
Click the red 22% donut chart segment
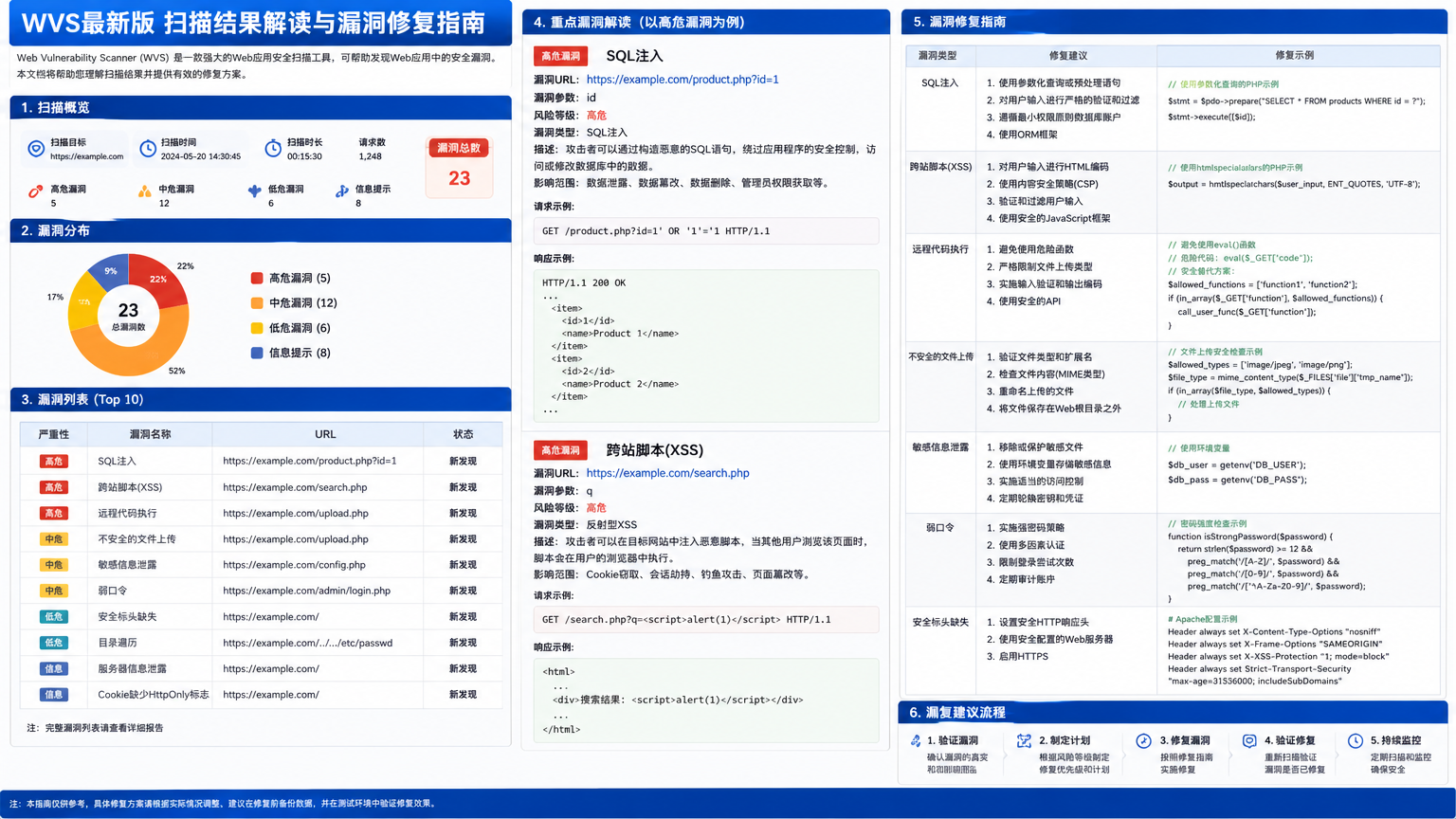(157, 278)
